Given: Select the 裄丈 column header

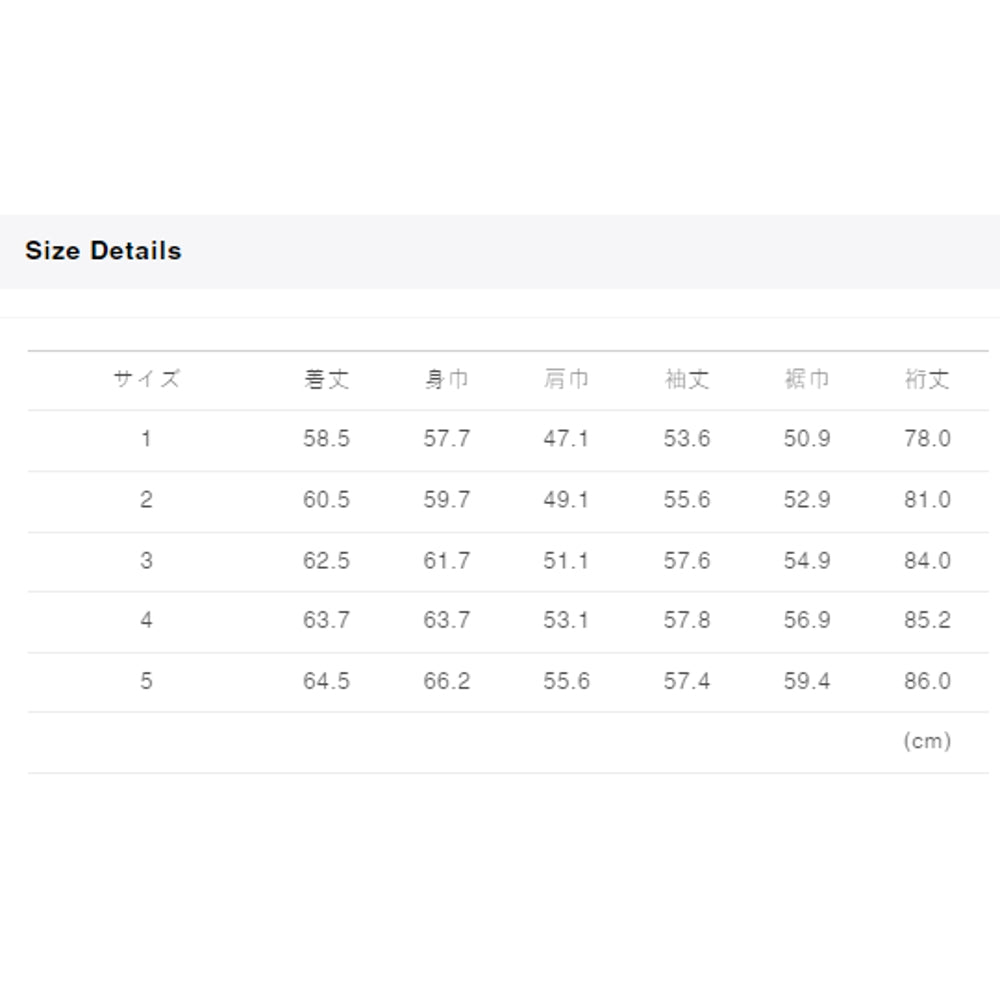Looking at the screenshot, I should click(926, 380).
